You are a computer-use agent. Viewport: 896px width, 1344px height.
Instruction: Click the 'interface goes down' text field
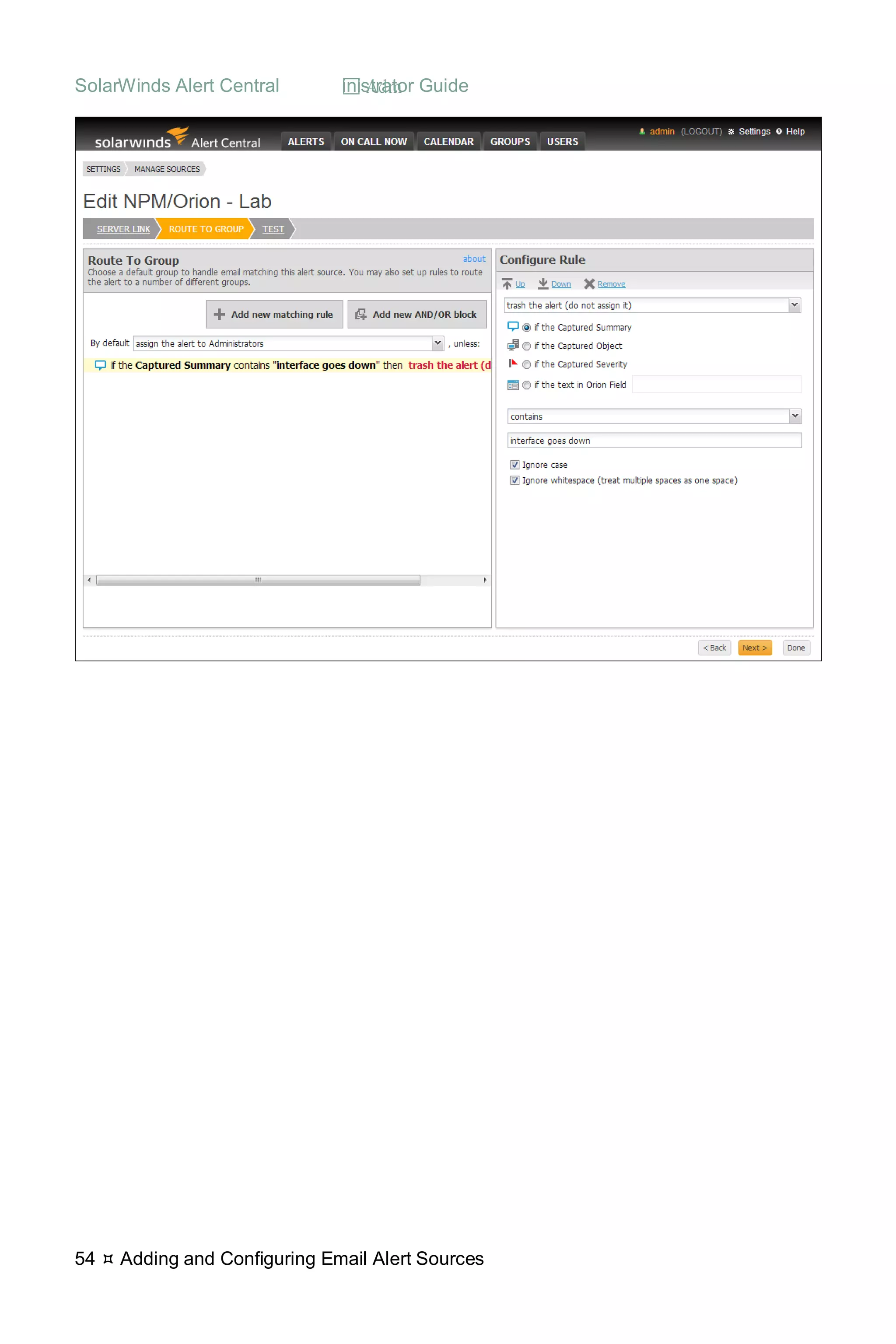[654, 440]
